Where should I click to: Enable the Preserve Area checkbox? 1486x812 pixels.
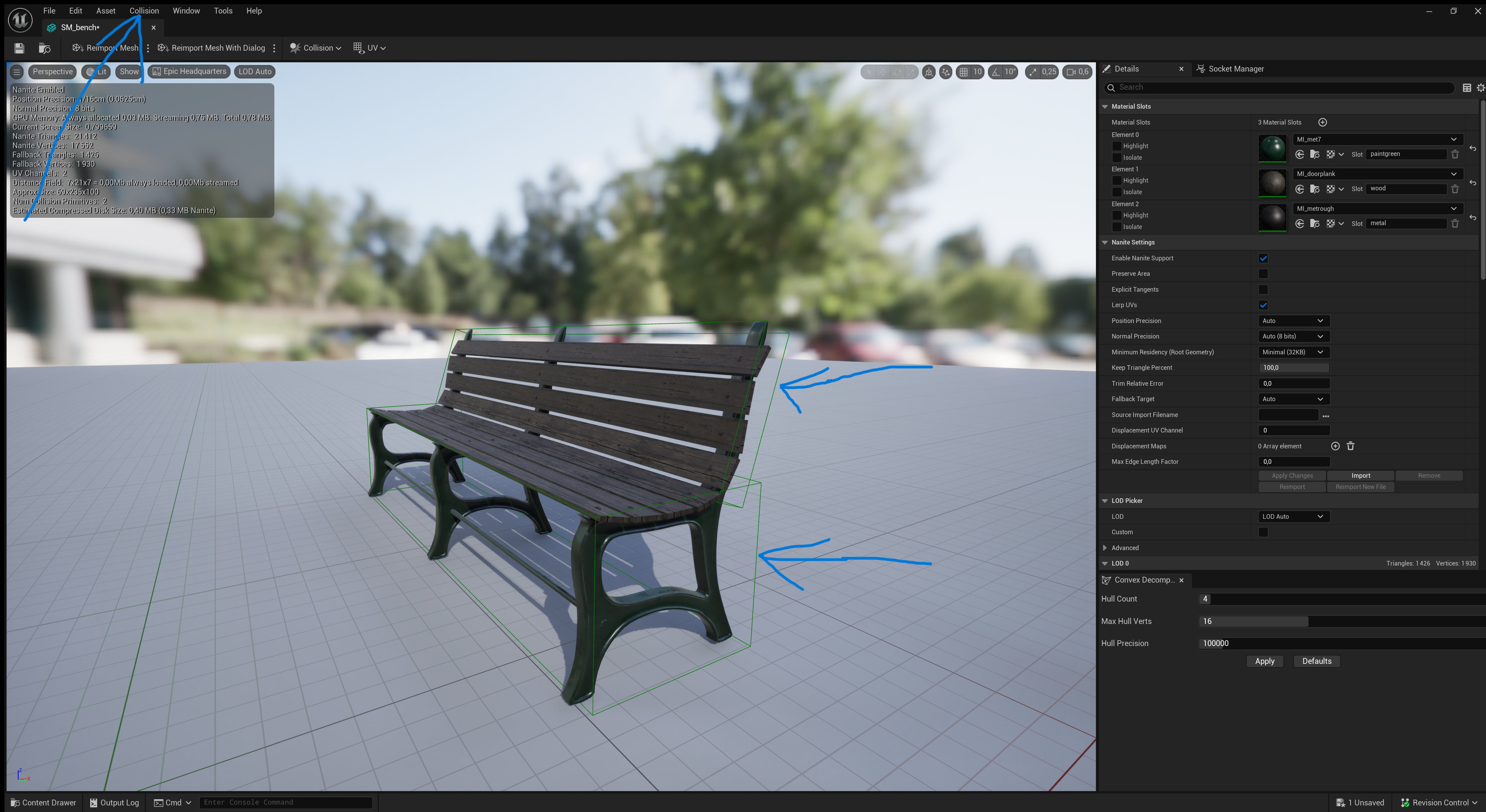pos(1263,274)
